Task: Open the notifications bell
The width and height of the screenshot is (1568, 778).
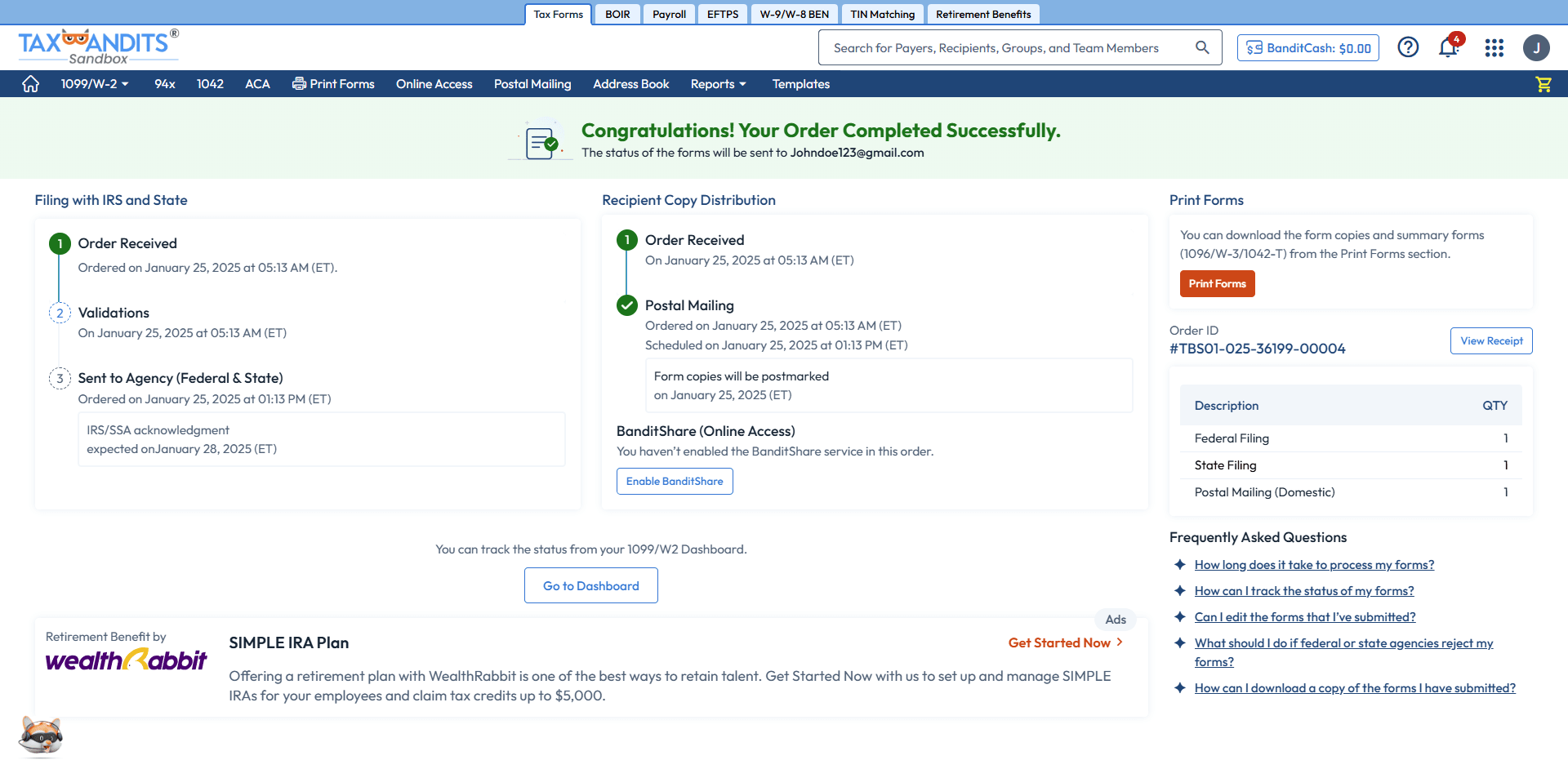Action: pos(1449,48)
